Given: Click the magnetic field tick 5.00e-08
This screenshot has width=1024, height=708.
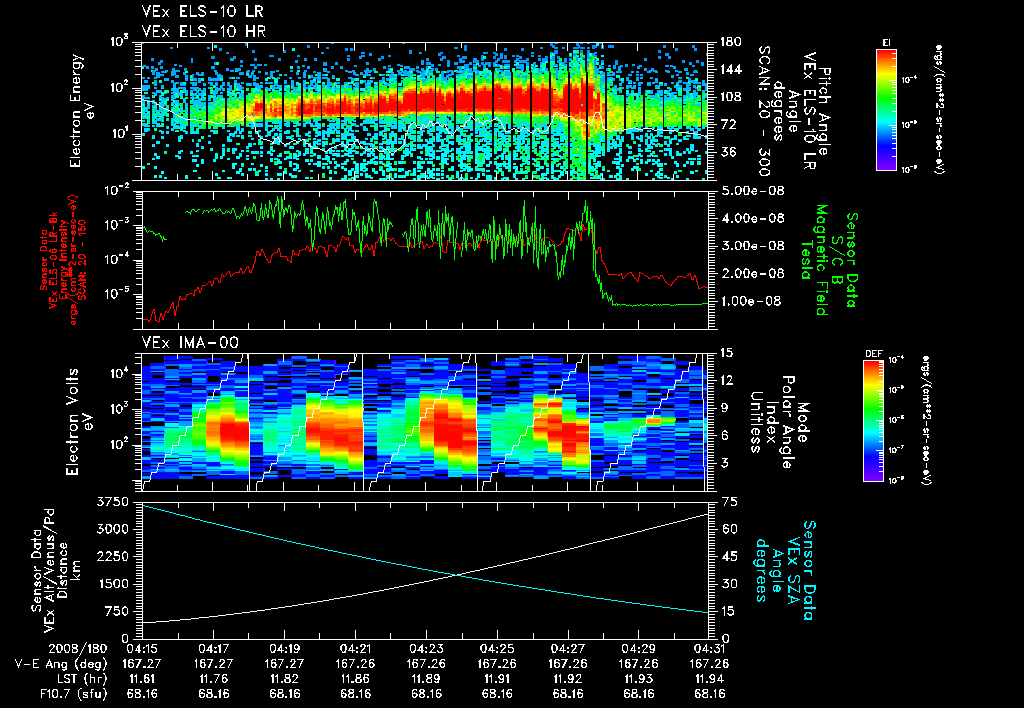Looking at the screenshot, I should tap(752, 191).
